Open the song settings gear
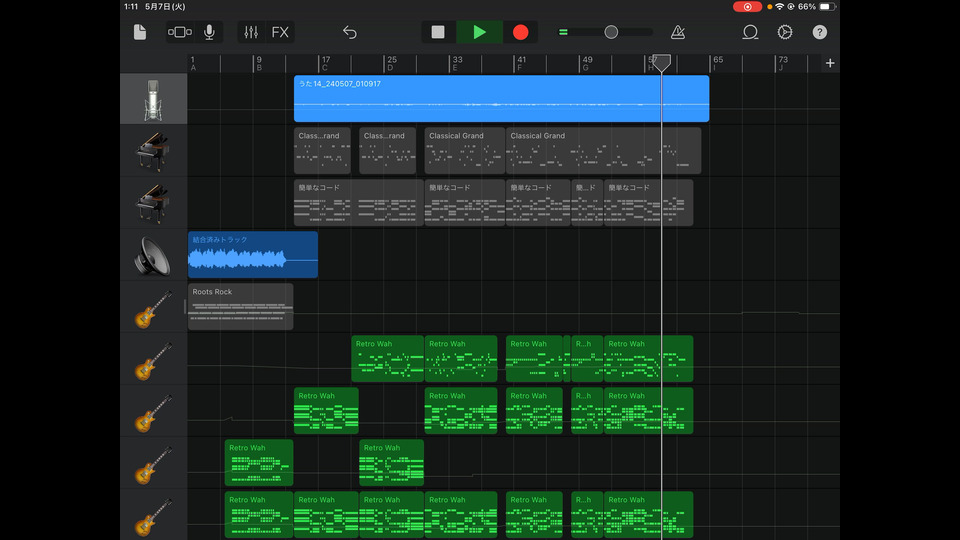 (x=784, y=32)
